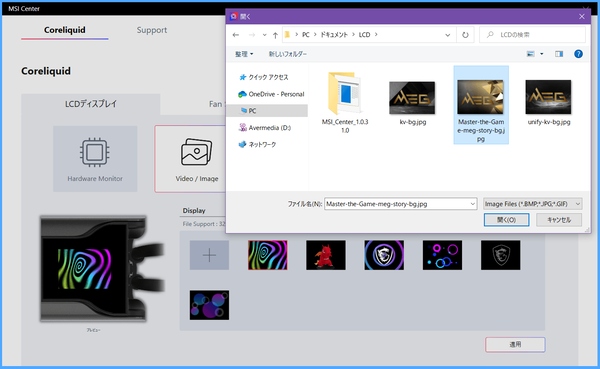
Task: Toggle the preview pane icon
Action: coord(559,54)
